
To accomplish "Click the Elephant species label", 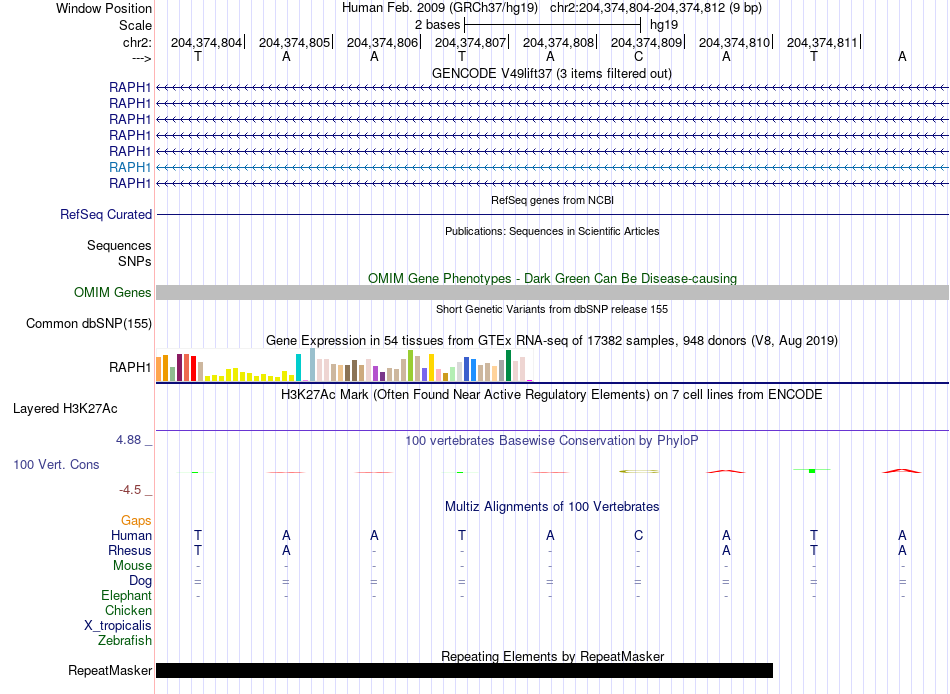I will [126, 596].
